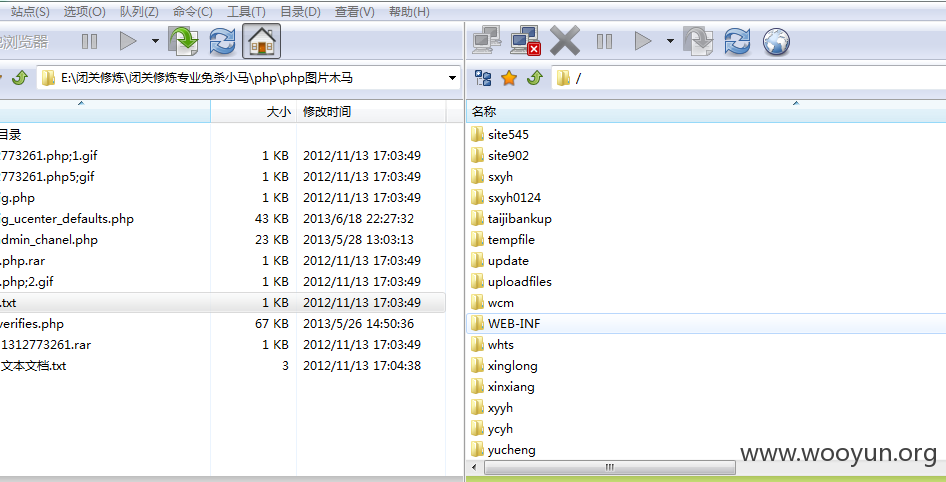Click the local pane pause icon

(x=89, y=42)
